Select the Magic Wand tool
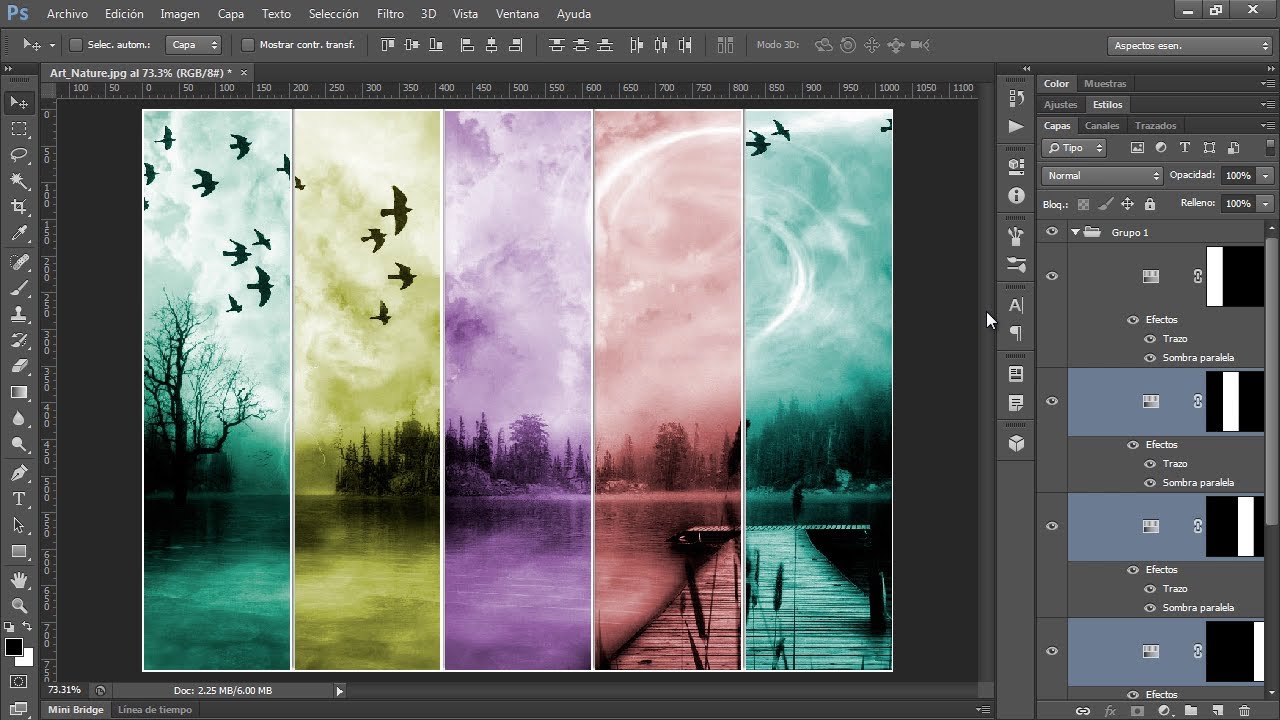Image resolution: width=1280 pixels, height=720 pixels. [19, 181]
